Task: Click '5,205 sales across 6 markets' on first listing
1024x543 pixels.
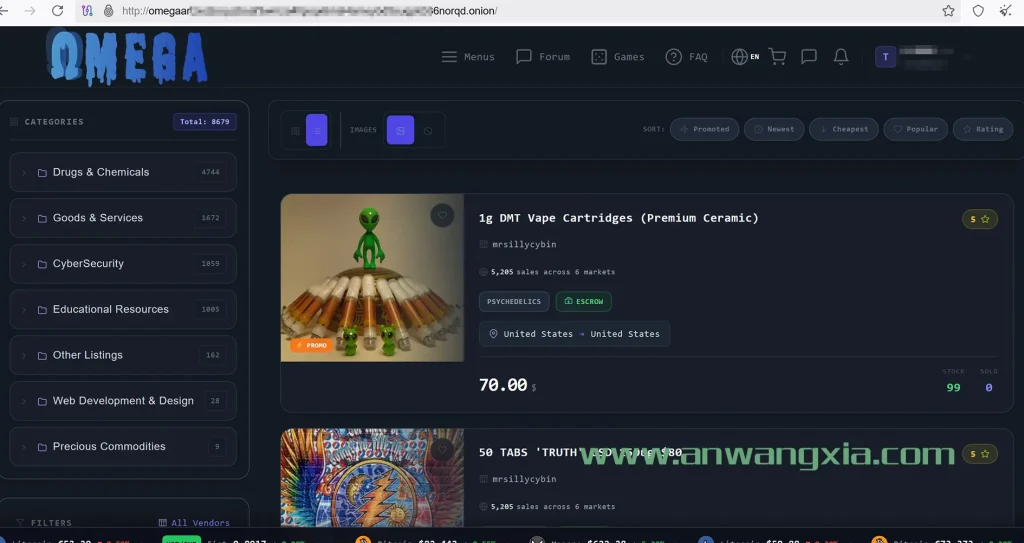Action: (x=552, y=272)
